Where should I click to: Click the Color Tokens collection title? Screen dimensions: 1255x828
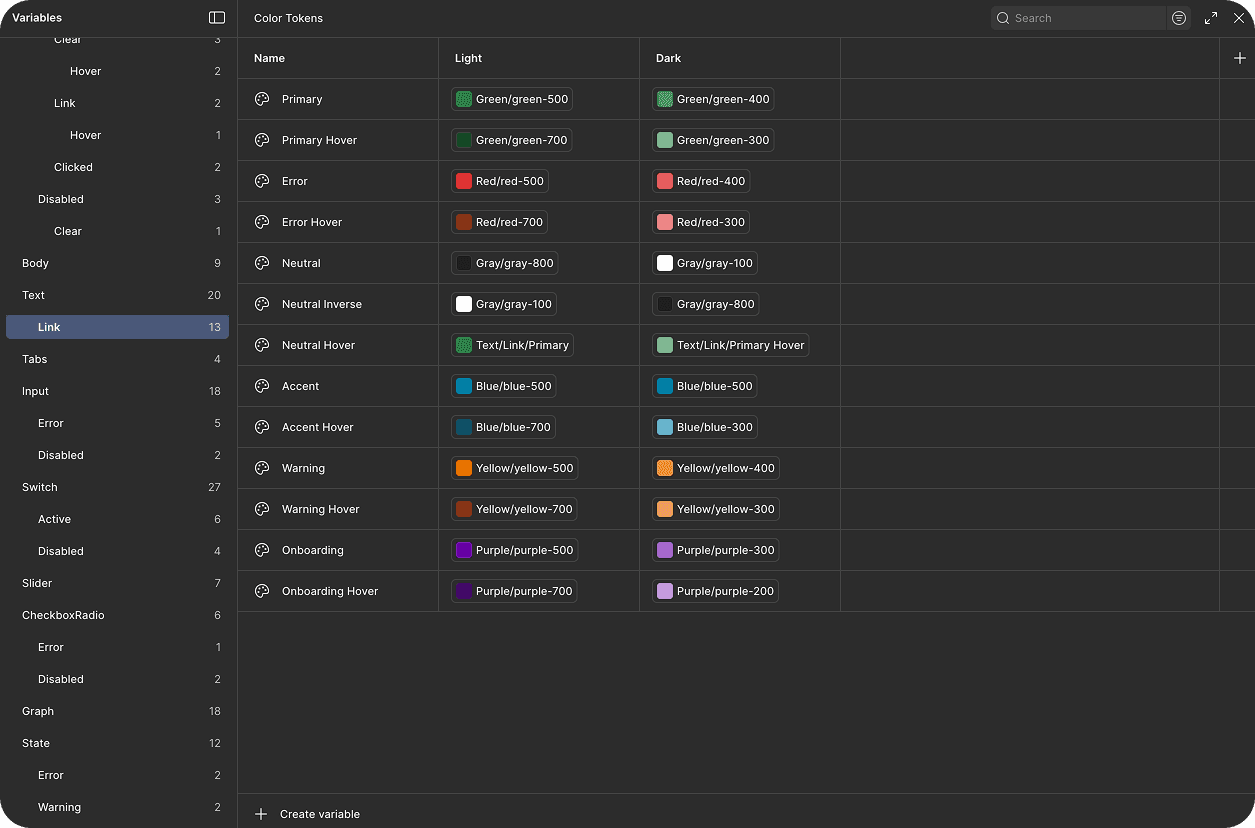pos(288,18)
